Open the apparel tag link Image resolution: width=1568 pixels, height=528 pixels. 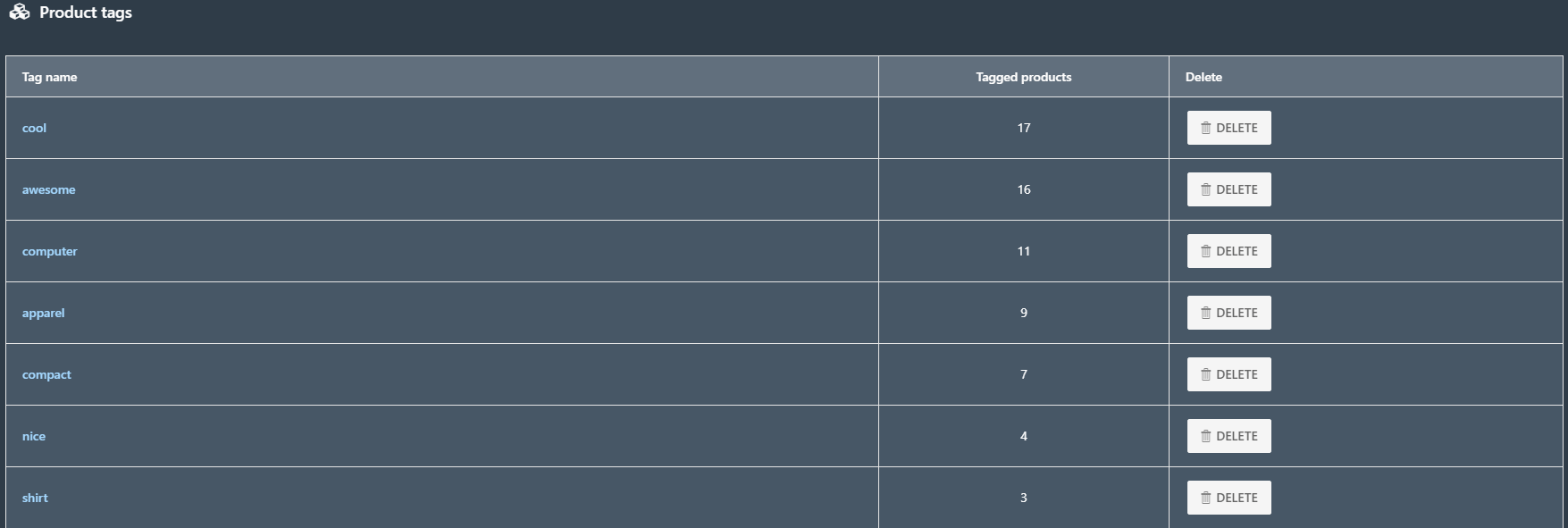coord(43,313)
